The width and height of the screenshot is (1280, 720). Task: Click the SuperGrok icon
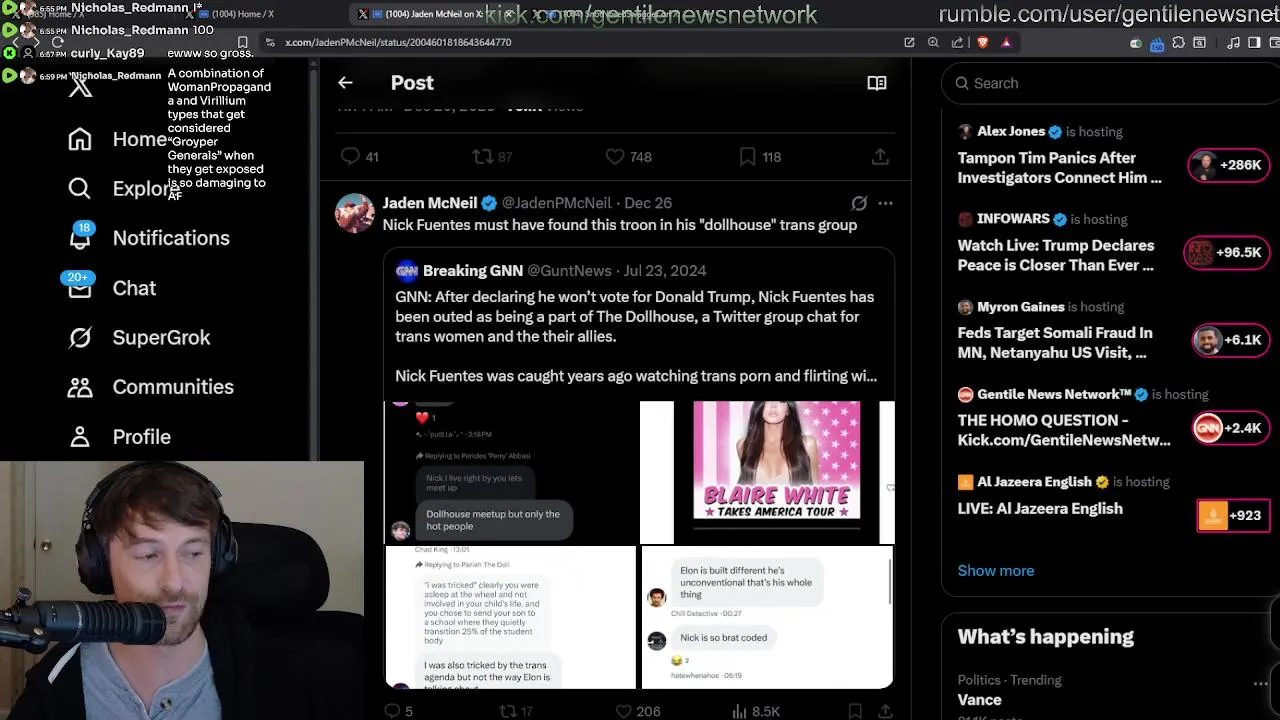click(80, 337)
